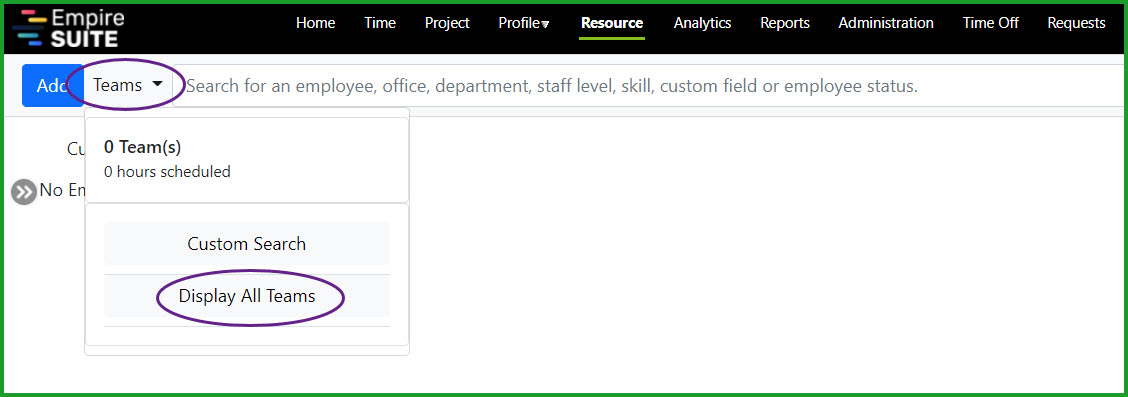
Task: Click the Teams dropdown caret arrow
Action: pos(157,85)
